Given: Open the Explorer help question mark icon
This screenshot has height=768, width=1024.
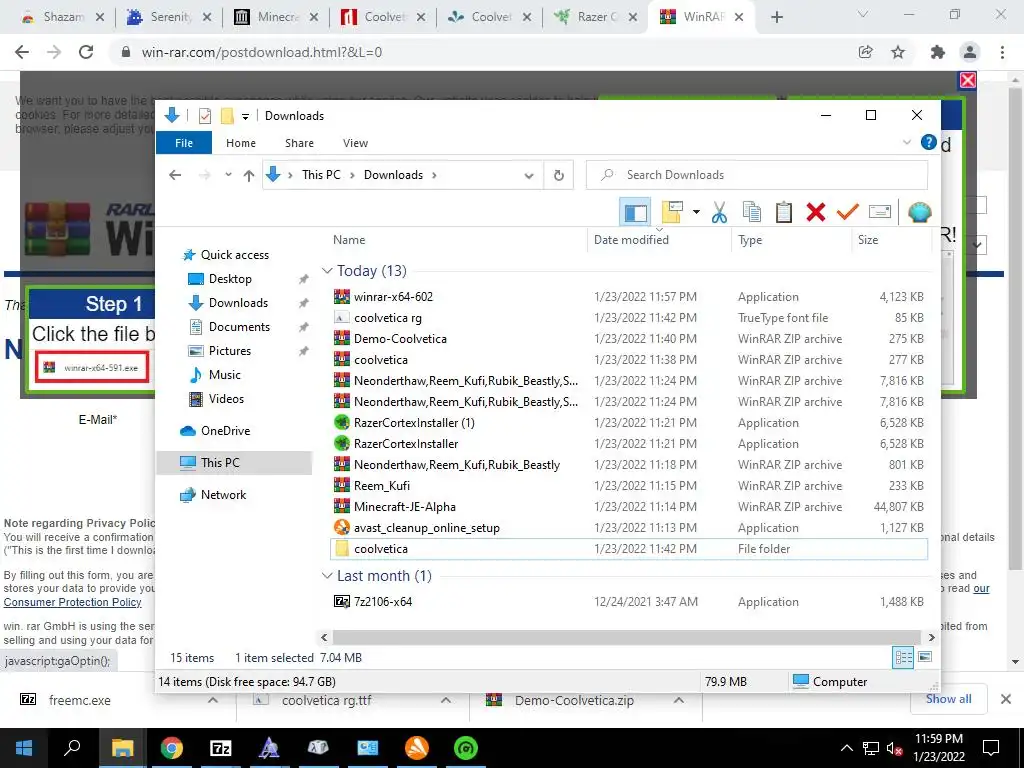Looking at the screenshot, I should pos(928,142).
